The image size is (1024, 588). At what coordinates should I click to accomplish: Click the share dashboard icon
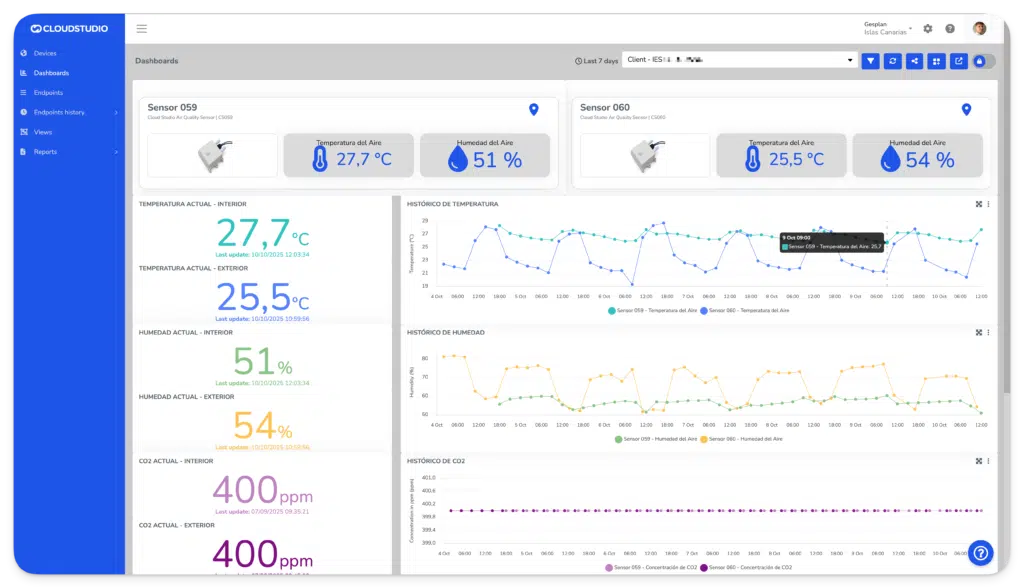point(915,61)
